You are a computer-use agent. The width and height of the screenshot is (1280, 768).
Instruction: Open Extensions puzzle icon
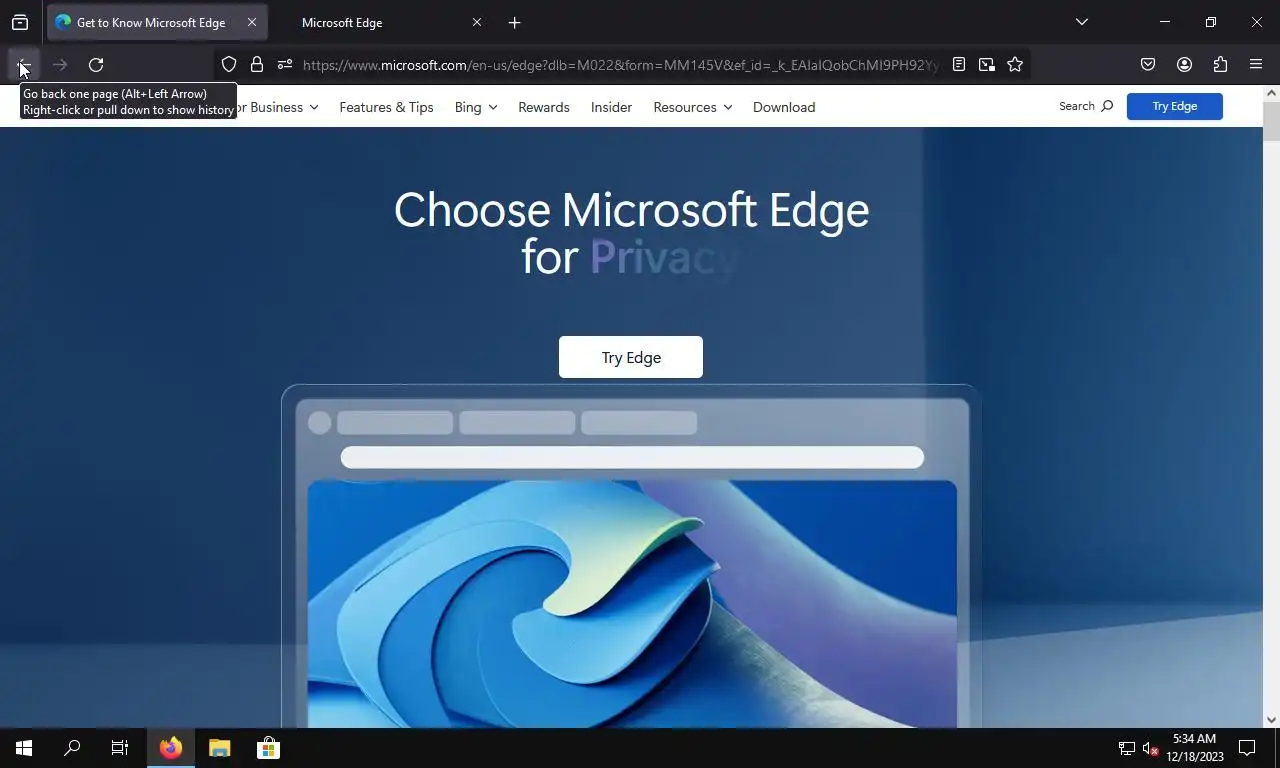1220,65
